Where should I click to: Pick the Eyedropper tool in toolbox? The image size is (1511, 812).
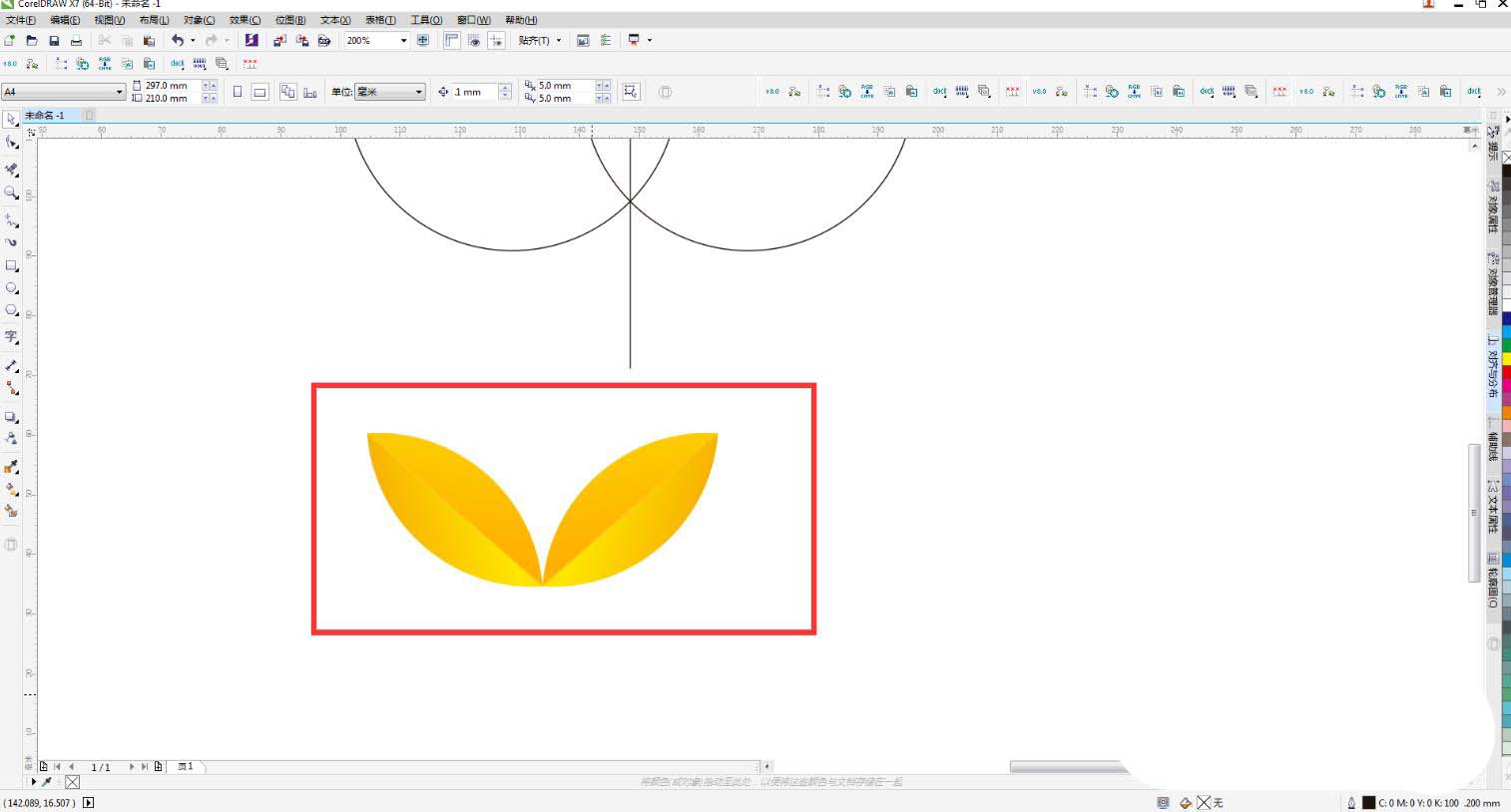click(x=11, y=467)
